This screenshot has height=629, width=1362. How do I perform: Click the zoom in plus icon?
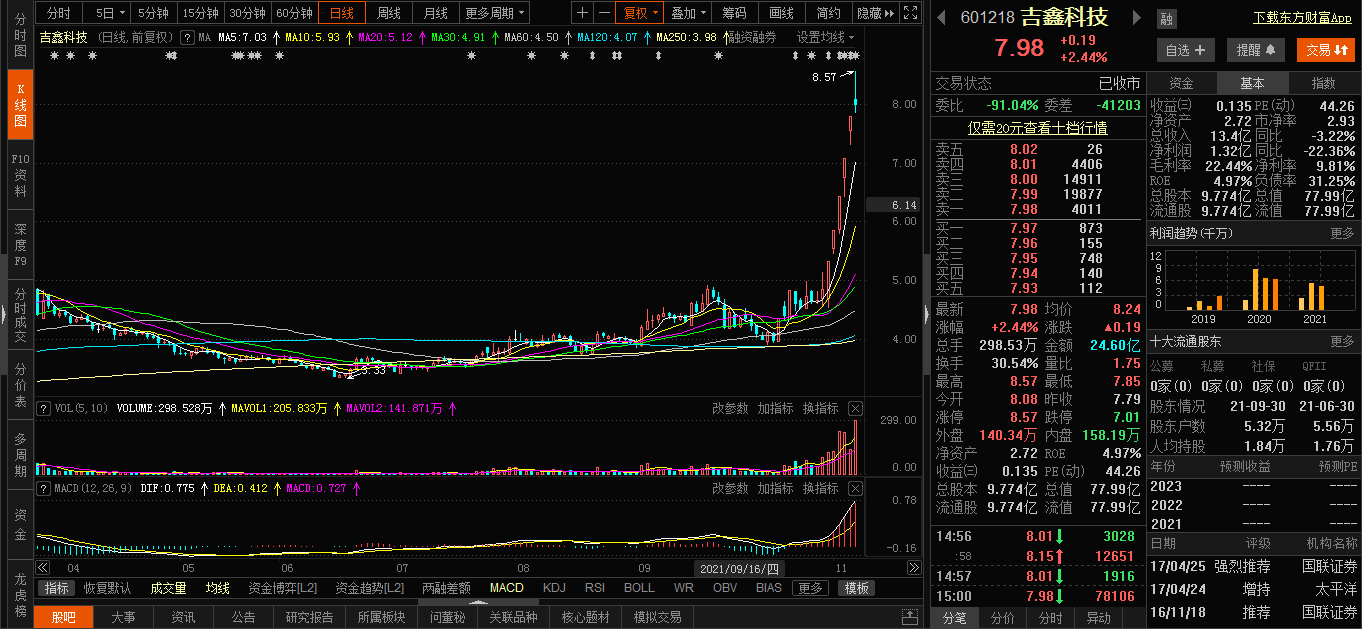(x=583, y=13)
